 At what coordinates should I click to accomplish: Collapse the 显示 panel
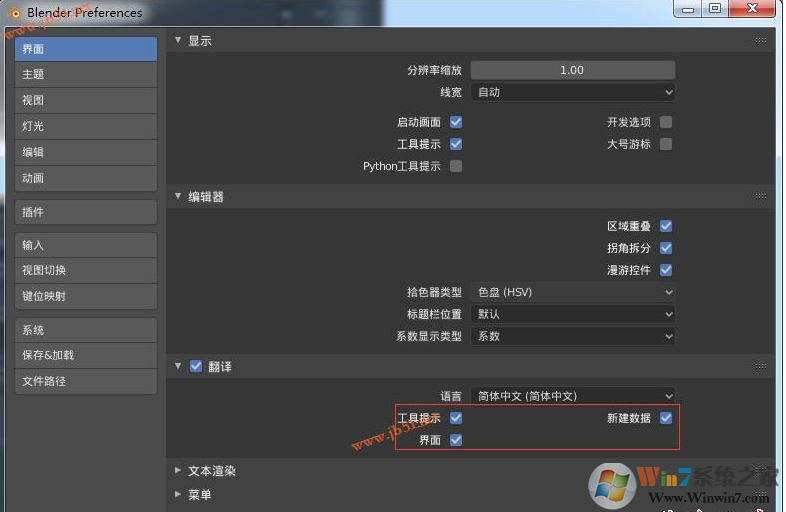pos(178,40)
